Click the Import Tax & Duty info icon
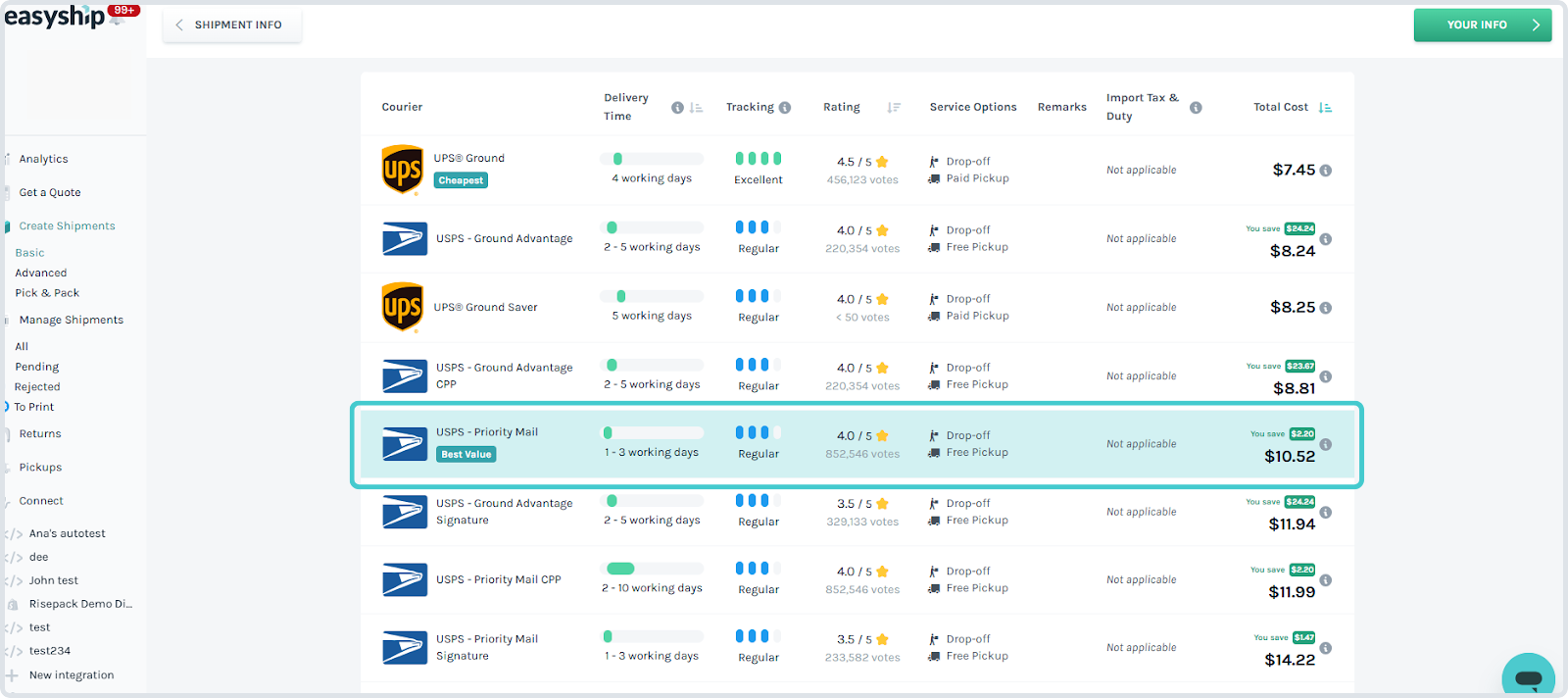This screenshot has height=698, width=1568. click(1196, 108)
